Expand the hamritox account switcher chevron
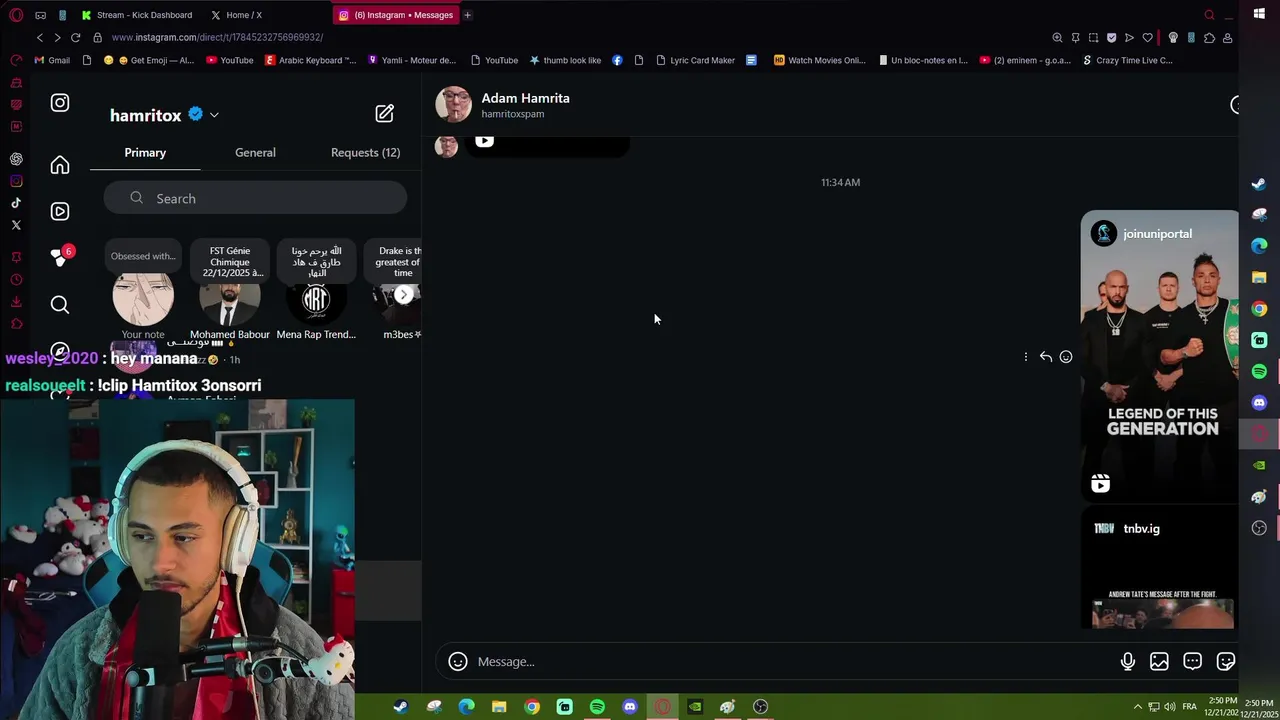 tap(214, 115)
